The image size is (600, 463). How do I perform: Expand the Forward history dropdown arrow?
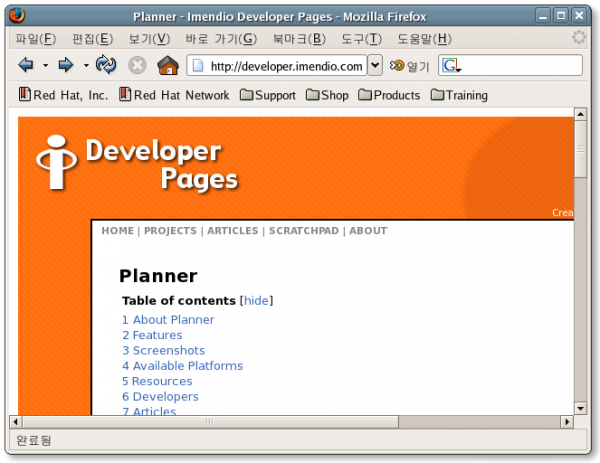(x=86, y=65)
